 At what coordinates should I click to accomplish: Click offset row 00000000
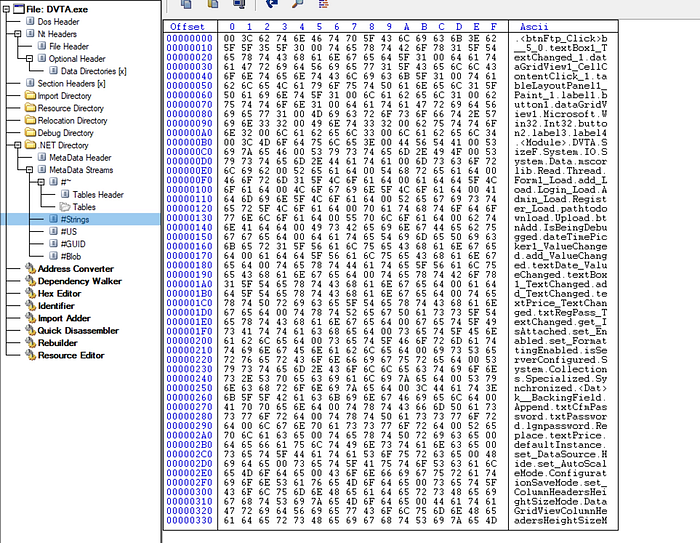click(x=190, y=39)
